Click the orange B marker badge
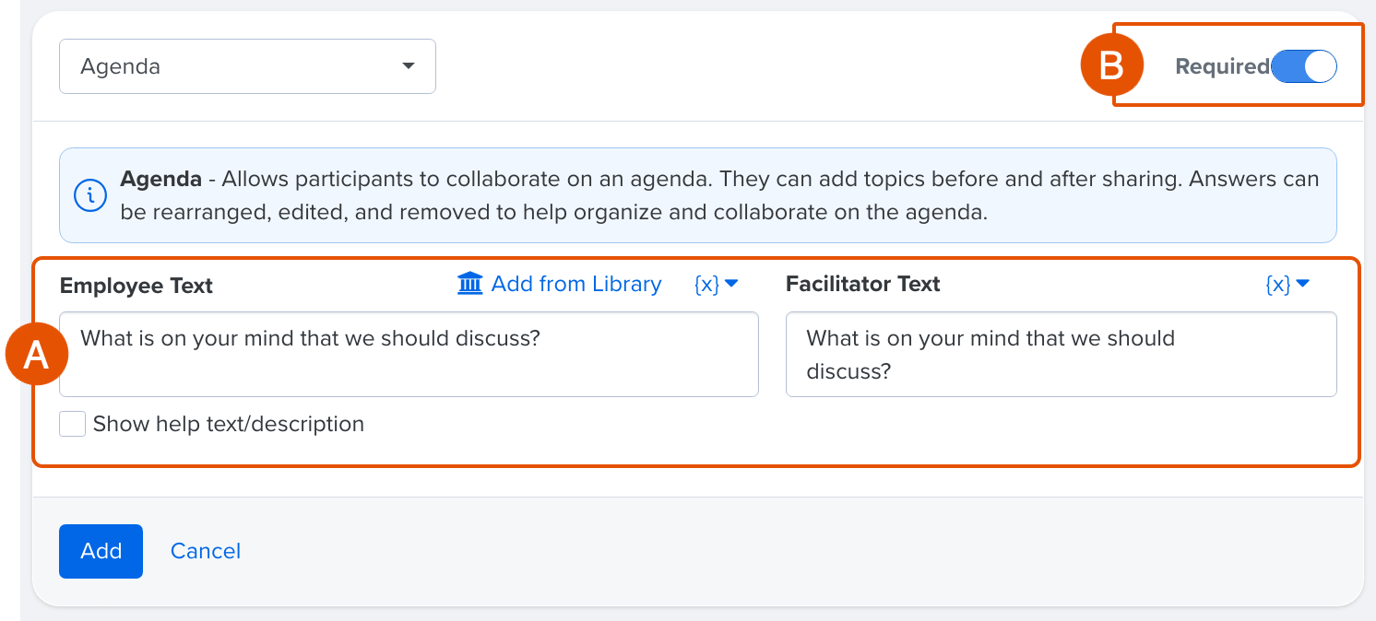The image size is (1376, 621). click(1112, 65)
